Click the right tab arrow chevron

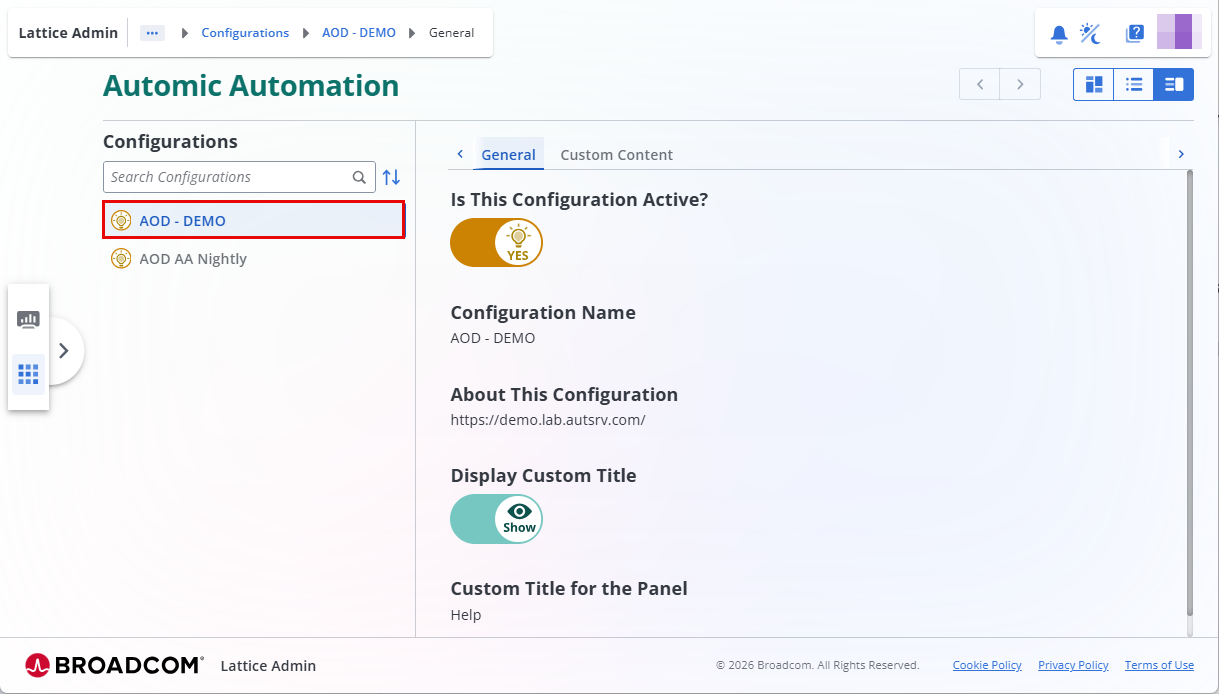pyautogui.click(x=1181, y=154)
